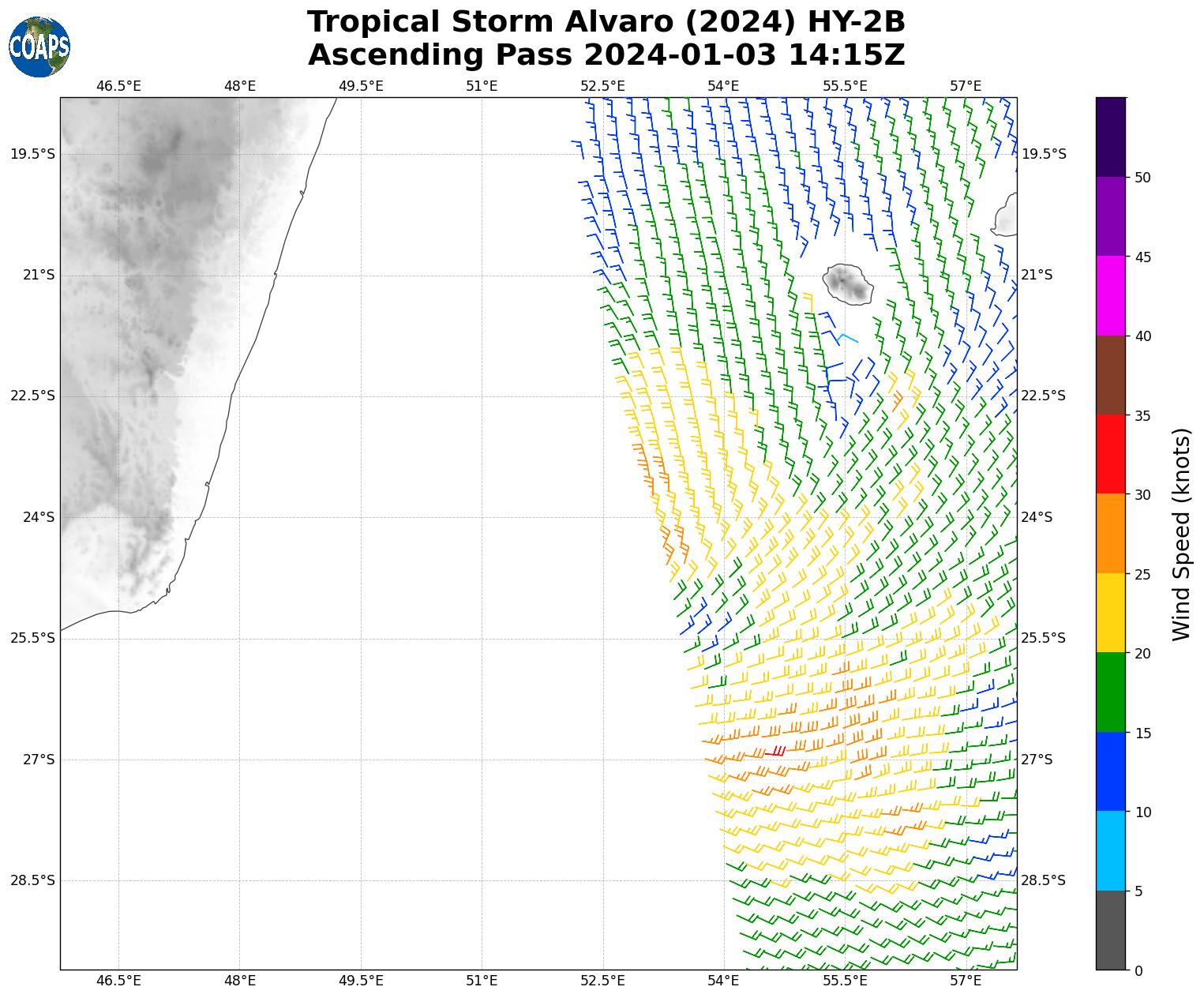Click the Mauritius island at the right map edge

pyautogui.click(x=1006, y=215)
